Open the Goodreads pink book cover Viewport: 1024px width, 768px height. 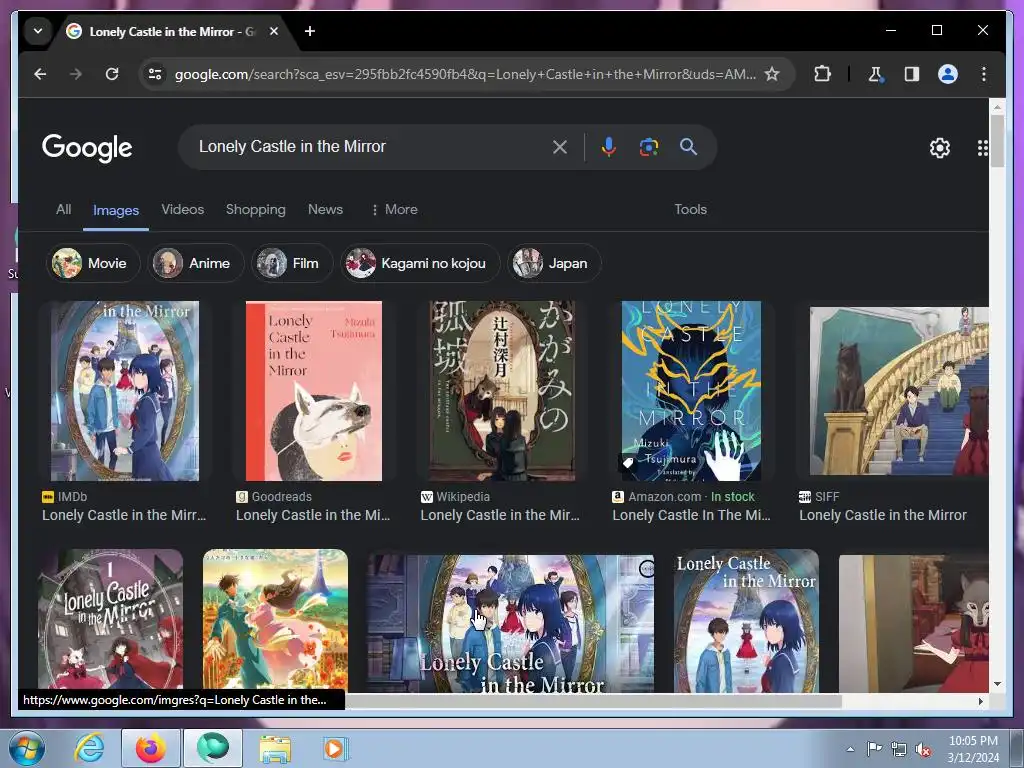(x=313, y=391)
